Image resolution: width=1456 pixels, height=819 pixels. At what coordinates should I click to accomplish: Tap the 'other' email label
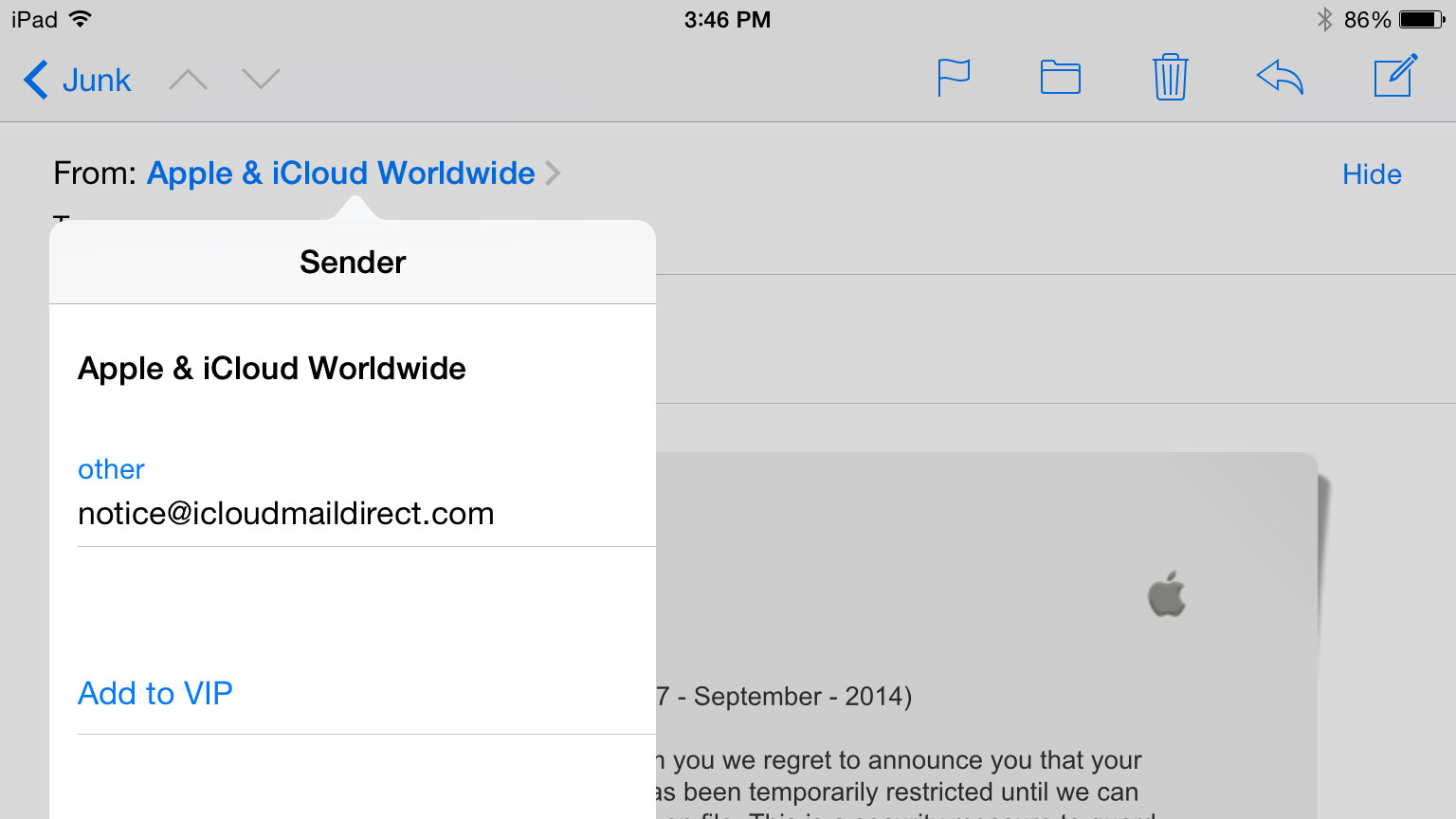coord(111,469)
